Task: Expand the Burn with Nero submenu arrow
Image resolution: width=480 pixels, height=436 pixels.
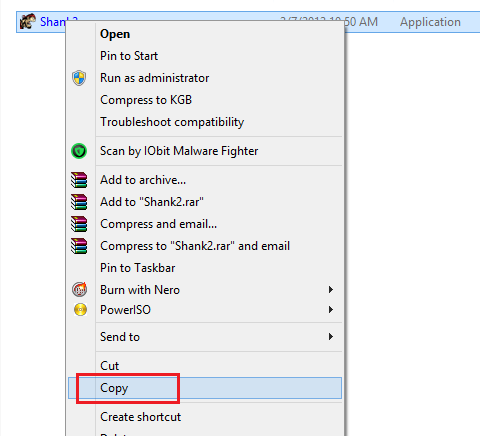Action: tap(331, 290)
